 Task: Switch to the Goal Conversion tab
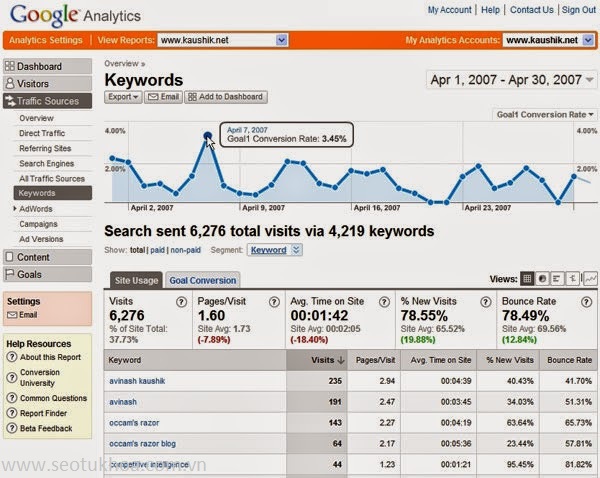tap(203, 281)
